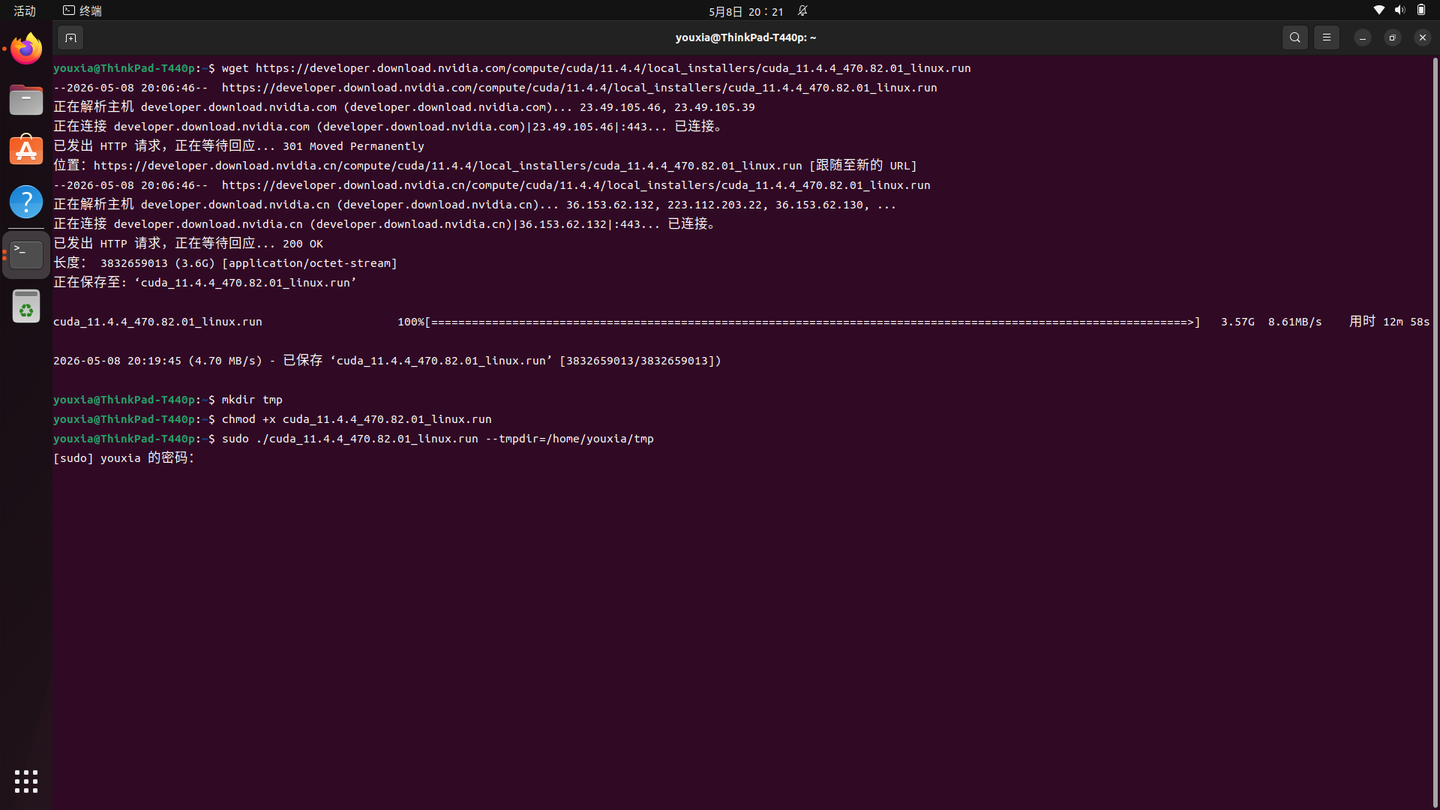Image resolution: width=1440 pixels, height=810 pixels.
Task: Click the downloaded size '3.57G'
Action: (1237, 322)
